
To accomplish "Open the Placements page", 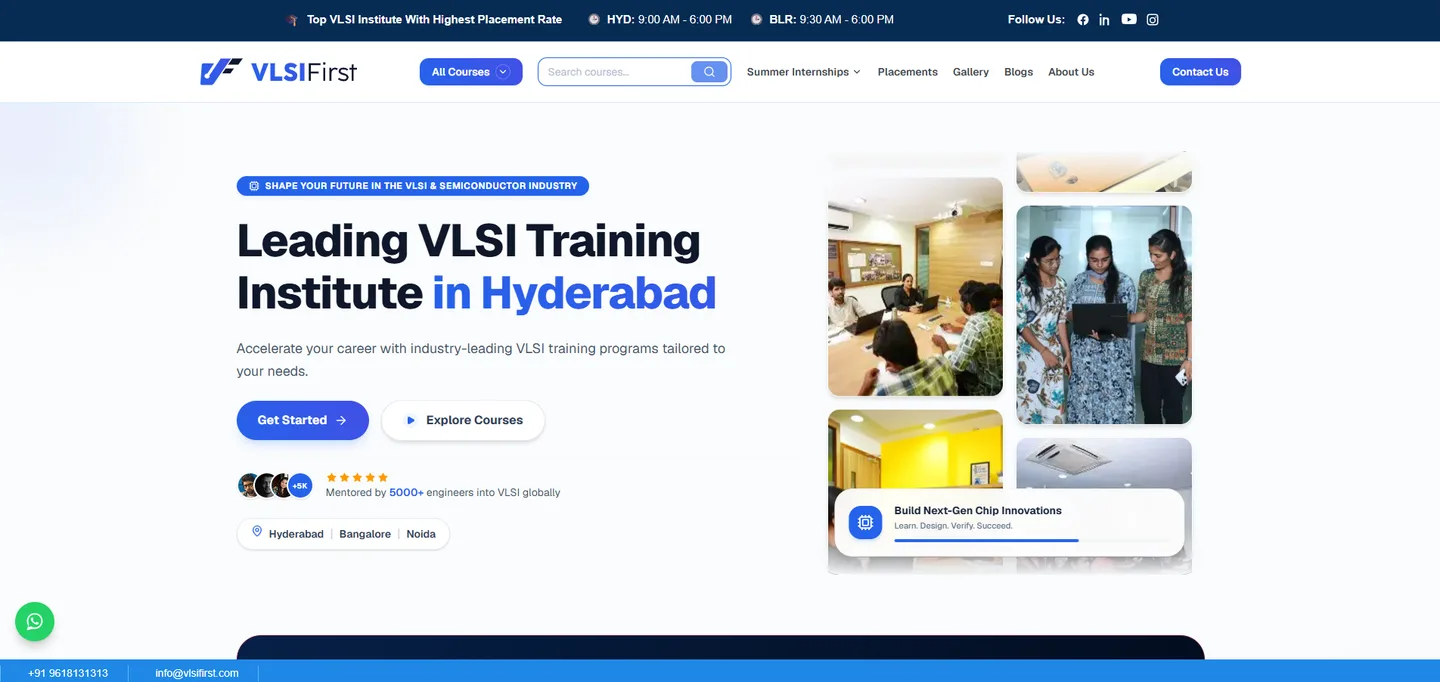I will coord(908,72).
